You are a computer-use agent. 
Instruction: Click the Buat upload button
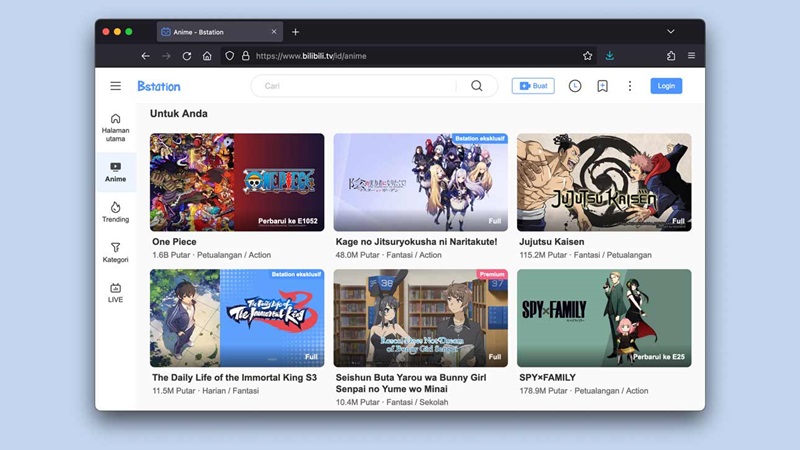(x=533, y=86)
